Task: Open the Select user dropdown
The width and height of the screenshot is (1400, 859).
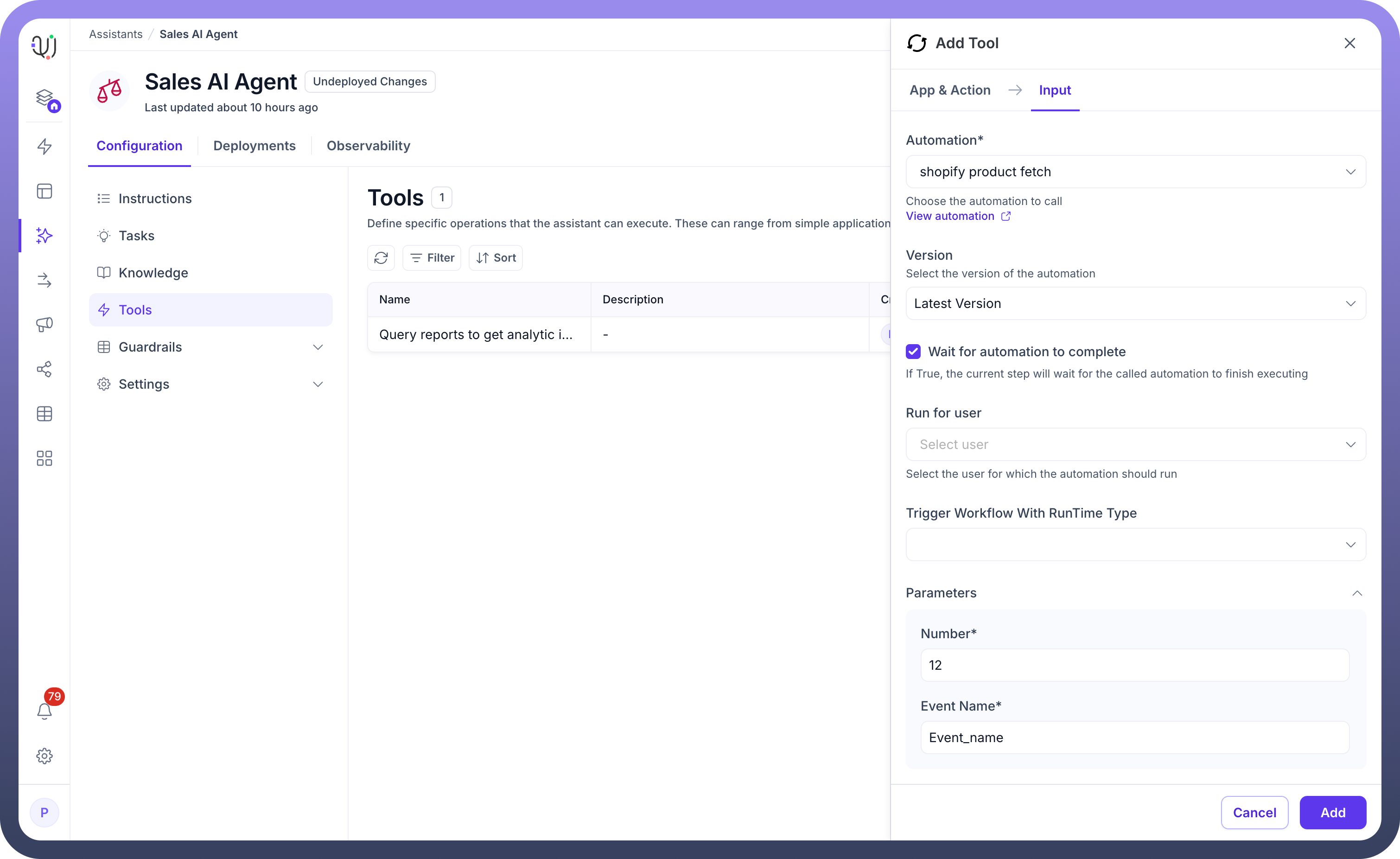Action: 1135,444
